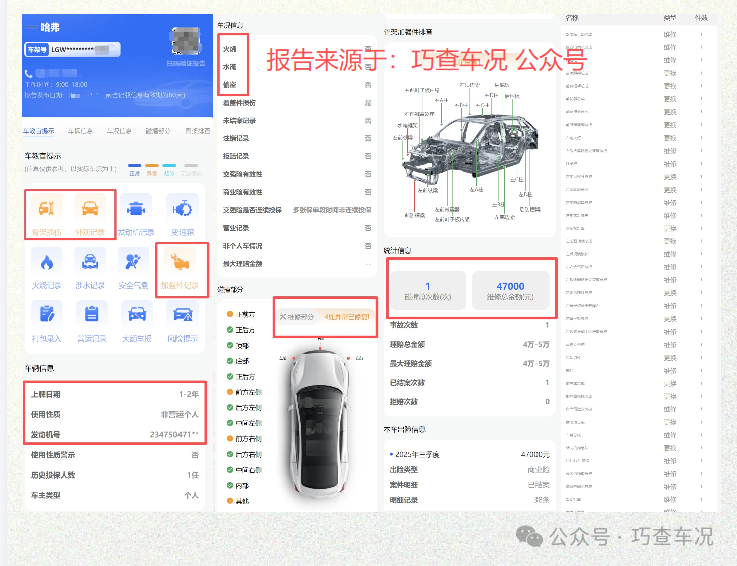The width and height of the screenshot is (737, 566).
Task: Click the masked VIN field LGW*****
Action: (72, 49)
